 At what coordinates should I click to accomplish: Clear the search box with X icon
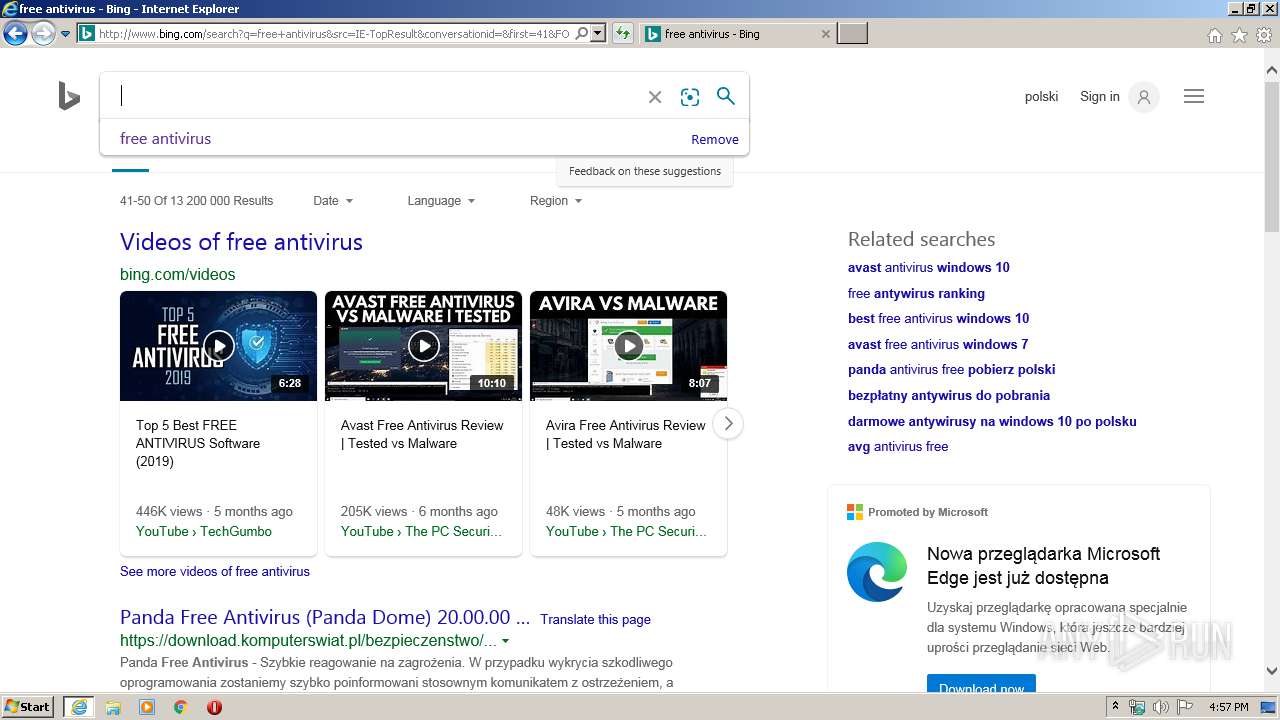pos(655,97)
